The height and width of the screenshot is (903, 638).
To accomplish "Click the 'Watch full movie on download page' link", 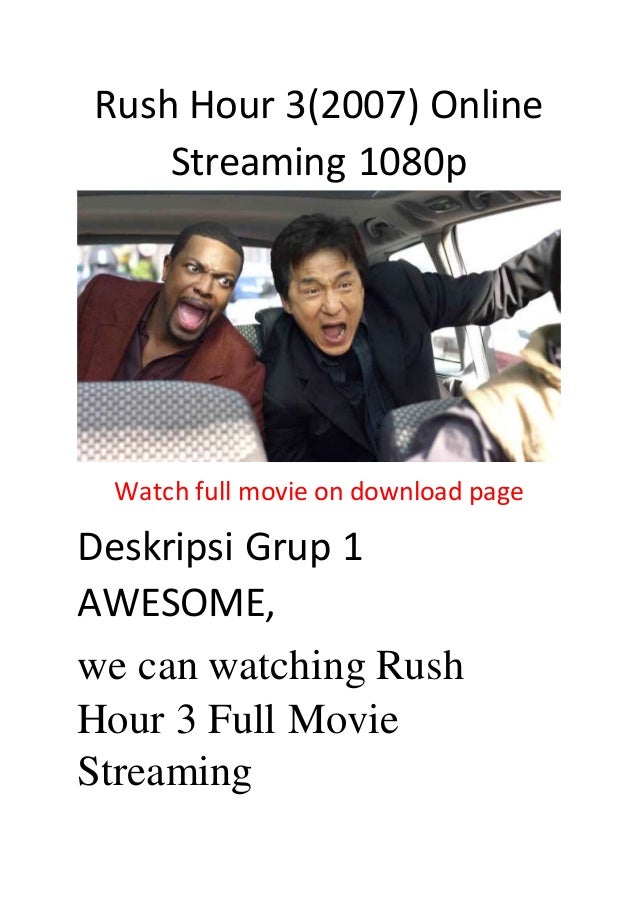I will (318, 492).
